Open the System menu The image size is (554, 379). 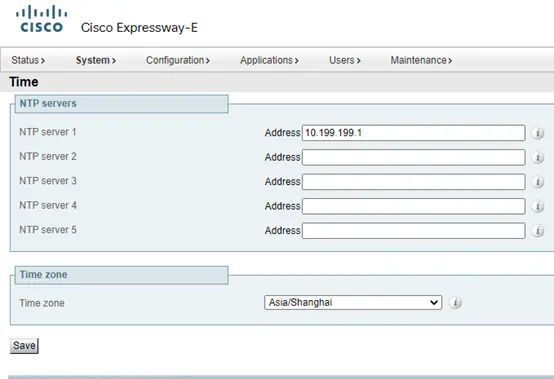[96, 60]
